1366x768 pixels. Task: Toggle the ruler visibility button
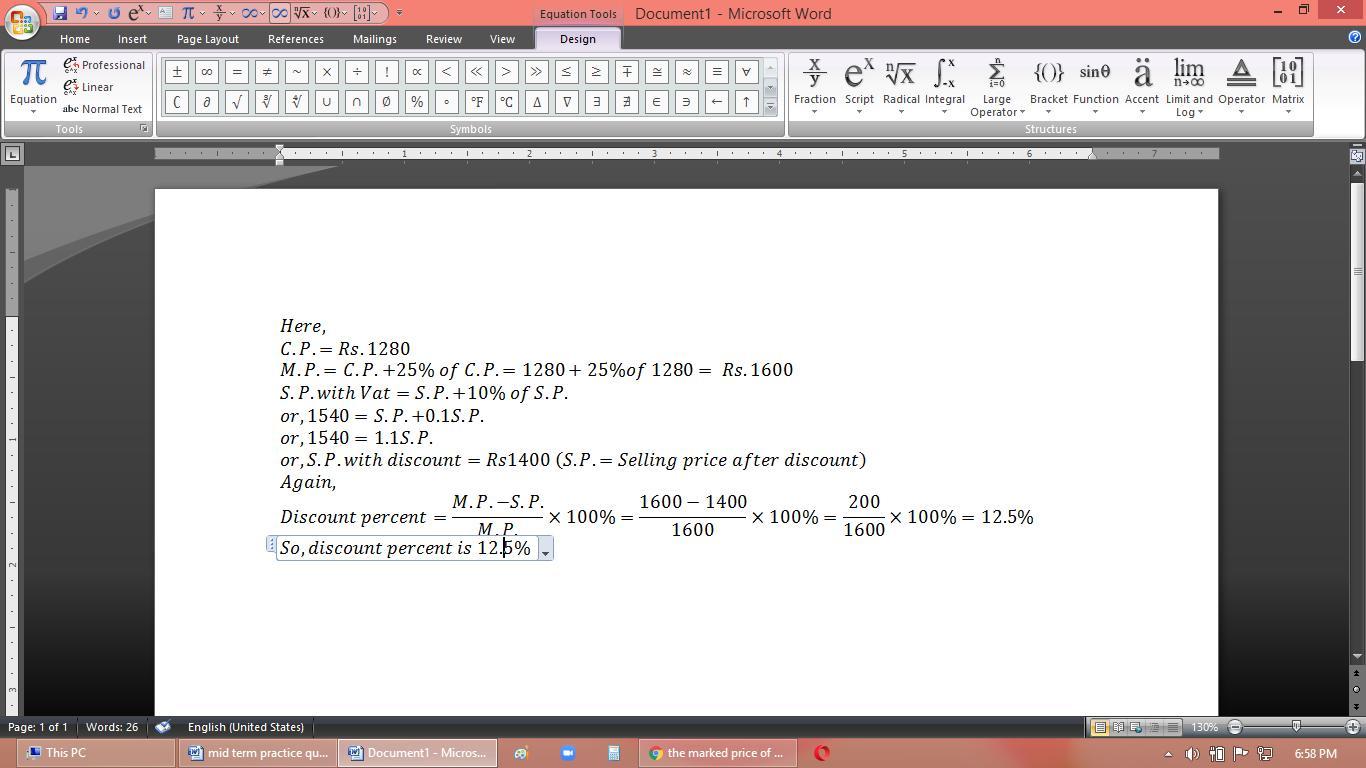click(1357, 155)
